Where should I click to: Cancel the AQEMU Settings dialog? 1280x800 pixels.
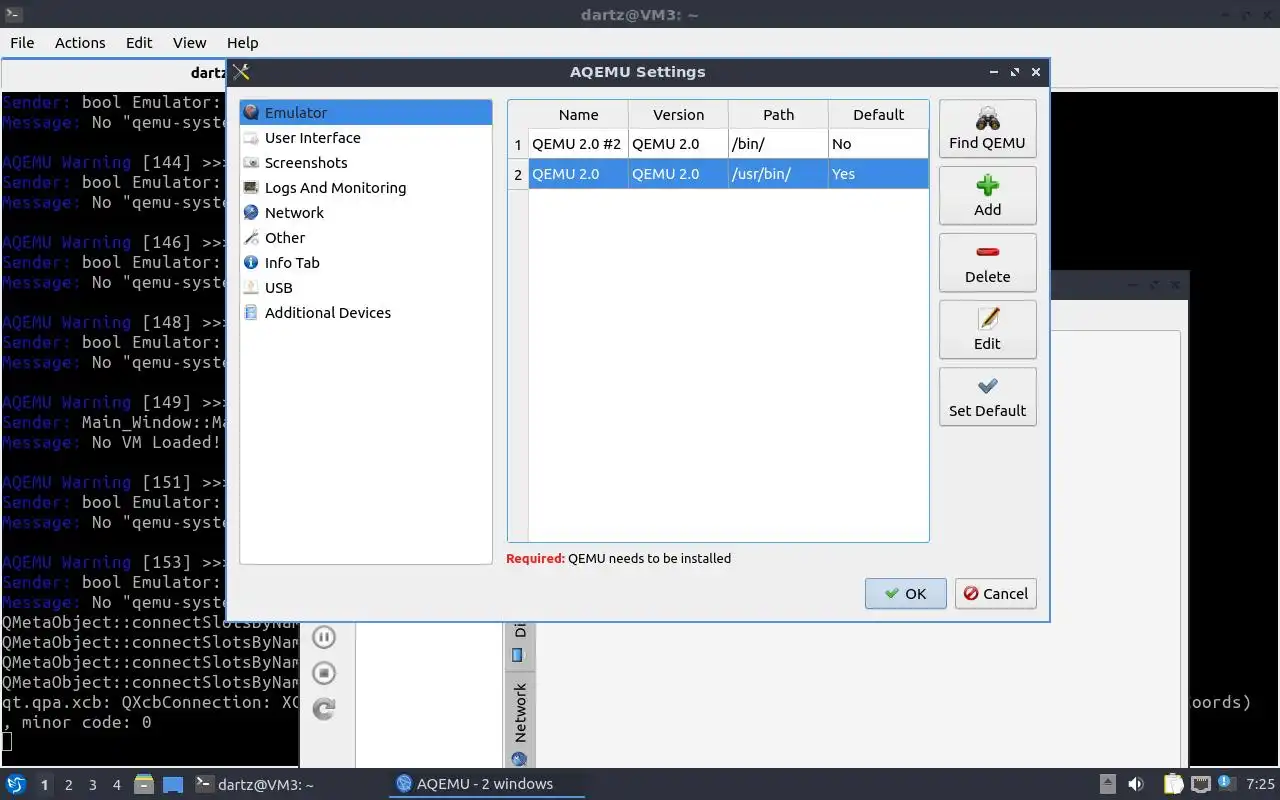pos(995,593)
